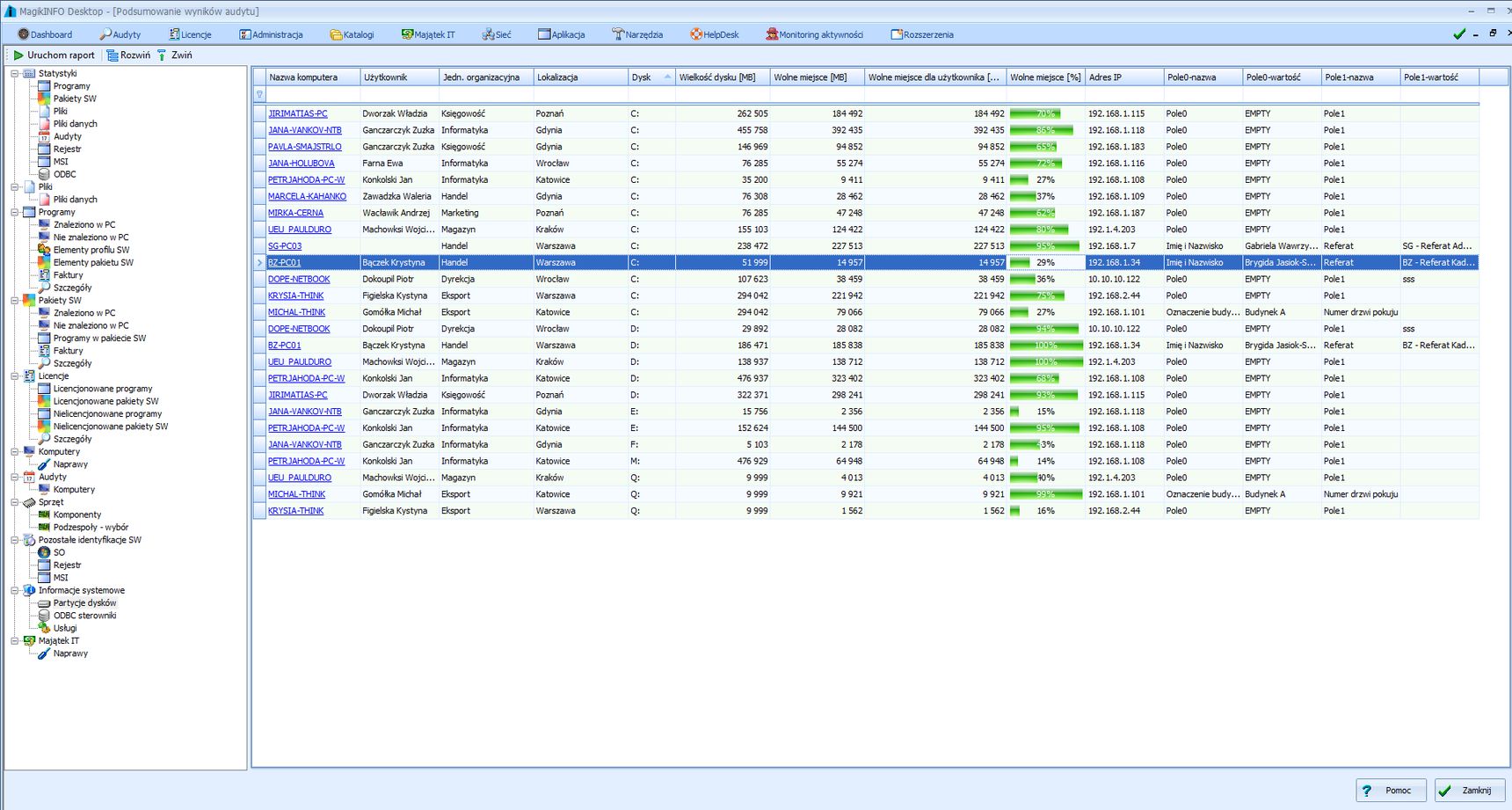1512x810 pixels.
Task: Collapse the Licencje tree node
Action: tap(15, 376)
